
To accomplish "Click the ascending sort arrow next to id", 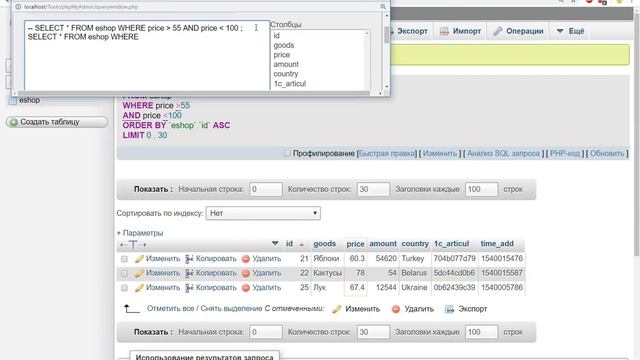I will click(x=302, y=244).
